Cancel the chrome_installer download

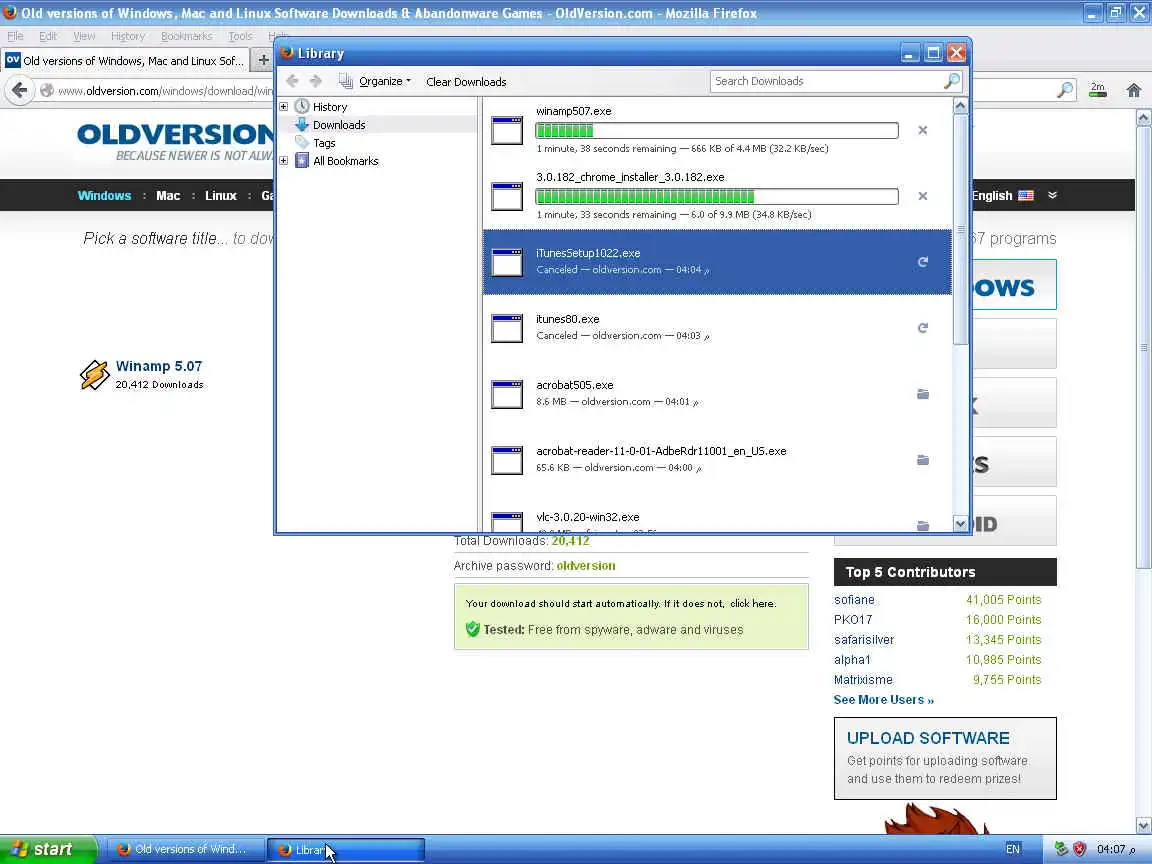(x=923, y=196)
